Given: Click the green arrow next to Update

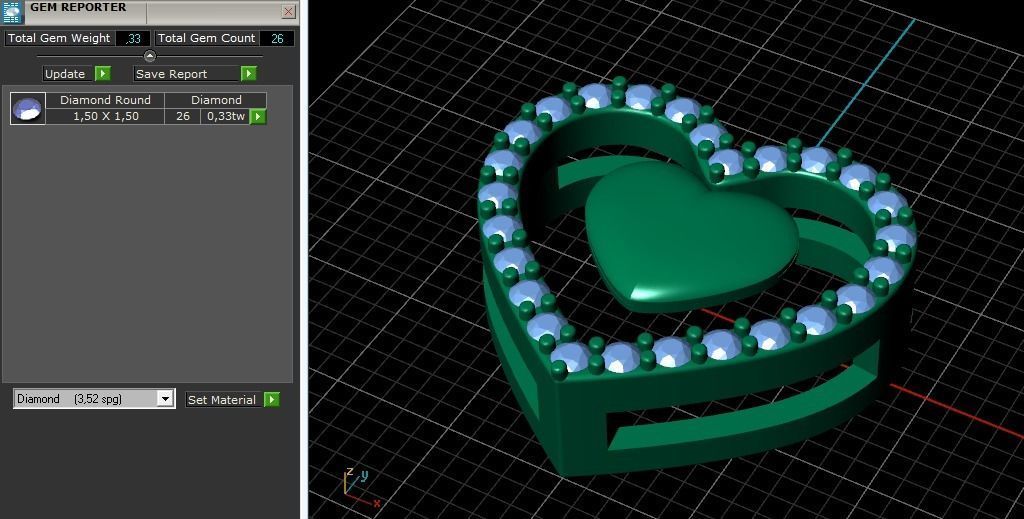Looking at the screenshot, I should point(103,74).
